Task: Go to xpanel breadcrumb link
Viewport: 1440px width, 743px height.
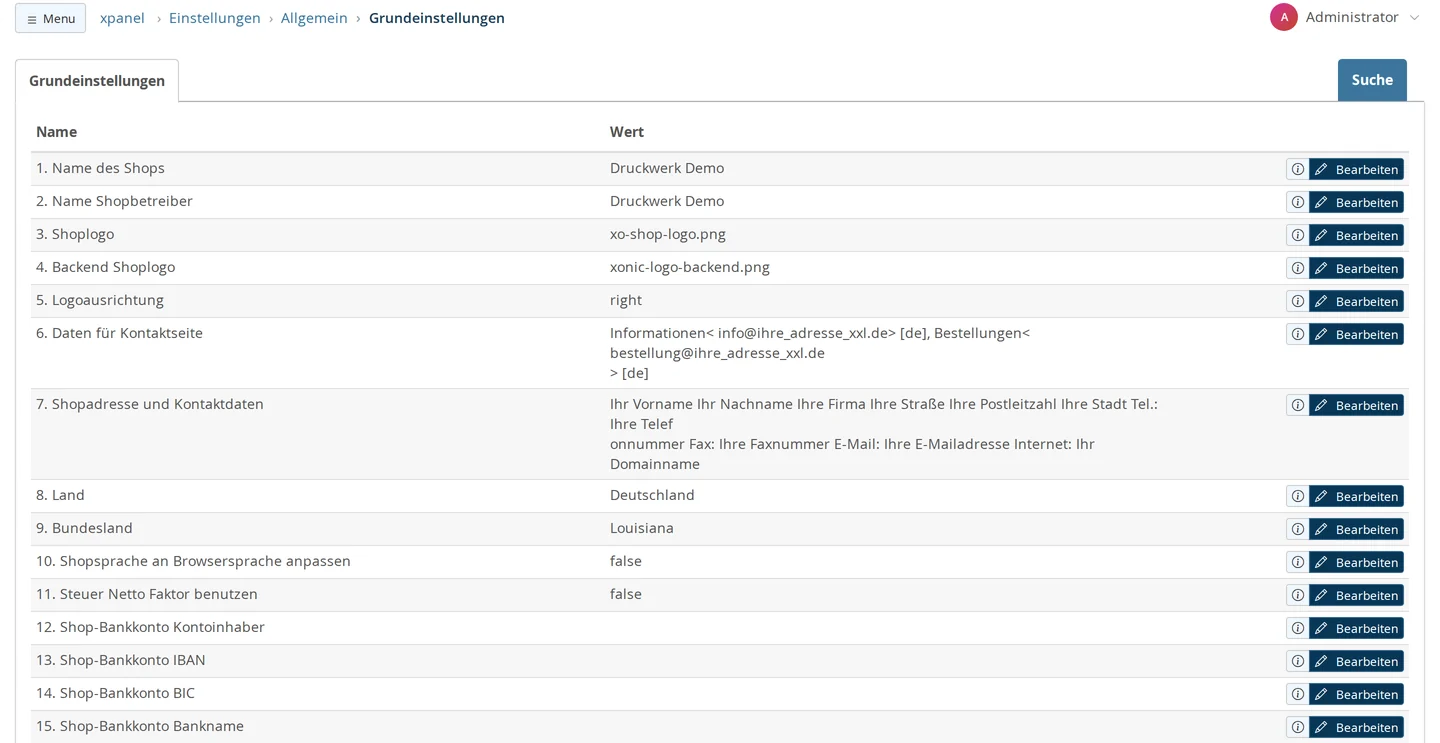Action: pos(122,18)
